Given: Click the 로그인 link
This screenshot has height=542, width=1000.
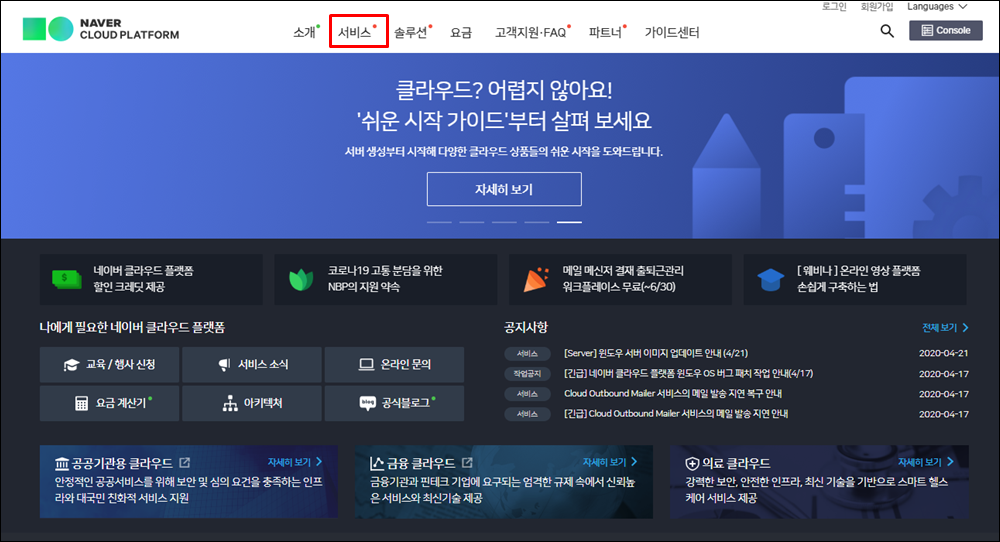Looking at the screenshot, I should tap(834, 6).
